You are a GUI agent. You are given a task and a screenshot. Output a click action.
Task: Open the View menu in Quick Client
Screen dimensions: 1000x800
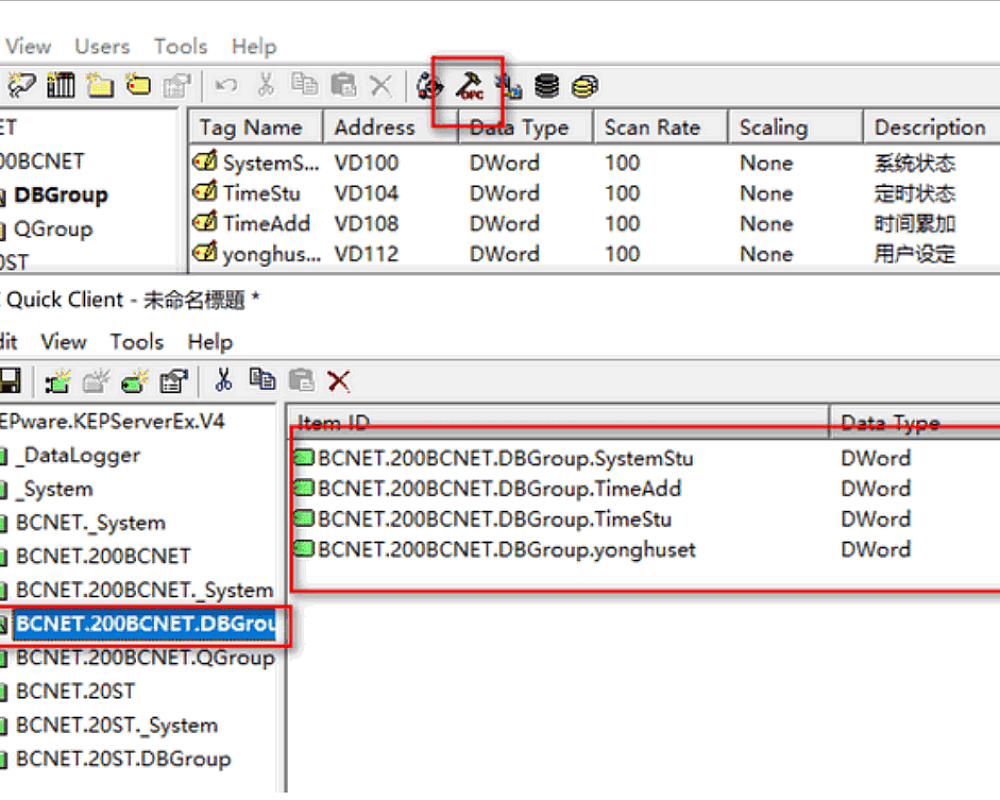click(63, 342)
